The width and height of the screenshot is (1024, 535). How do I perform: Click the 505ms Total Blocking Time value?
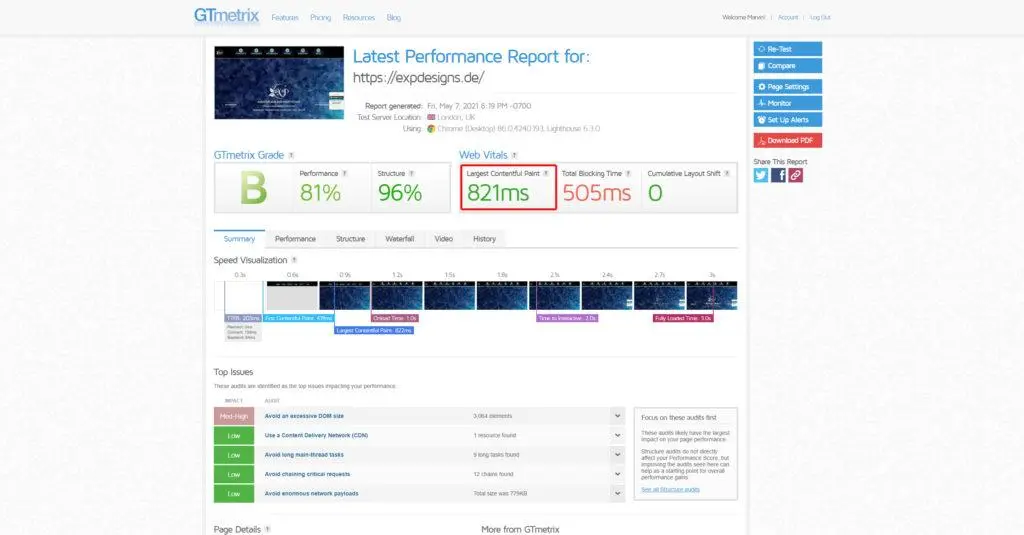click(x=596, y=193)
